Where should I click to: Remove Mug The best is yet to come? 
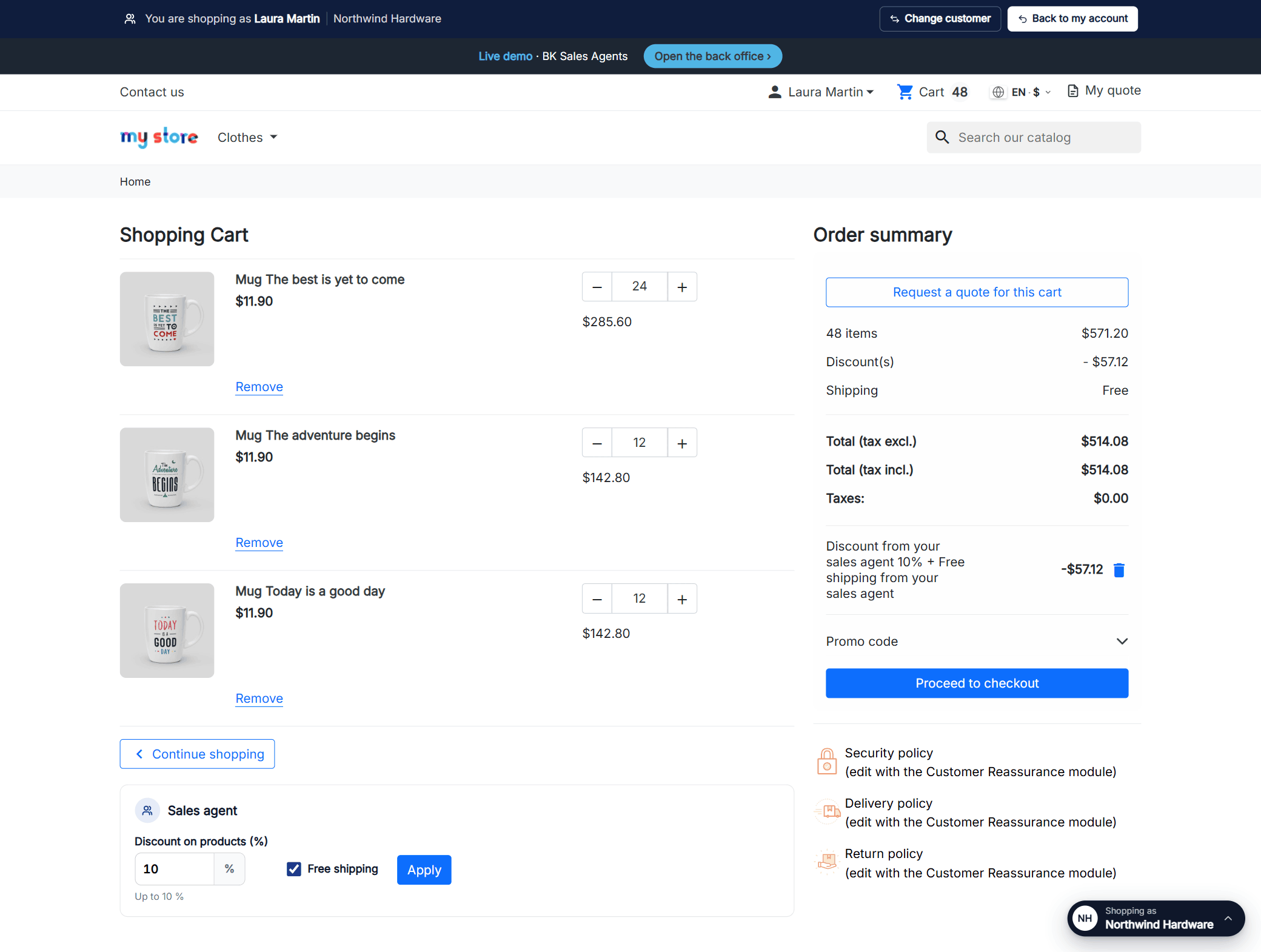(259, 387)
